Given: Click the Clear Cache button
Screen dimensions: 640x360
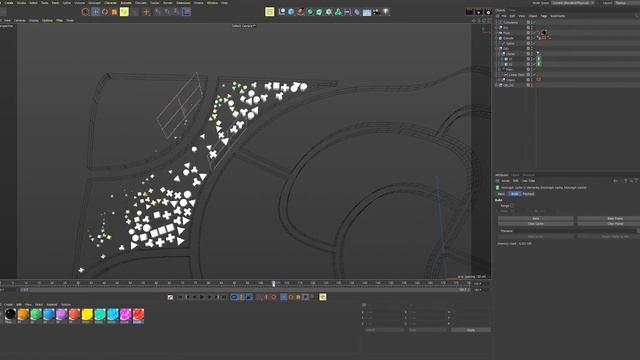Looking at the screenshot, I should 536,224.
